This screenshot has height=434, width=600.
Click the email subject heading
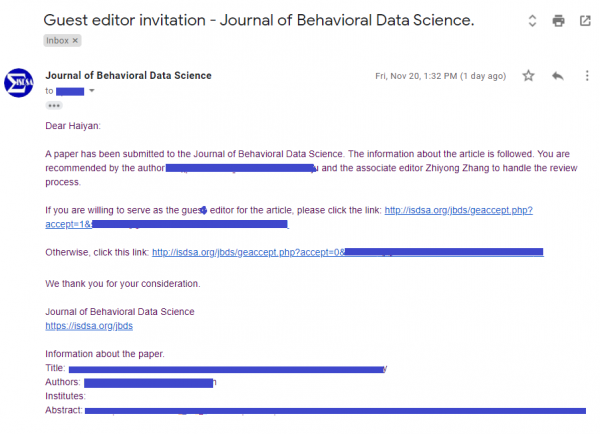259,20
